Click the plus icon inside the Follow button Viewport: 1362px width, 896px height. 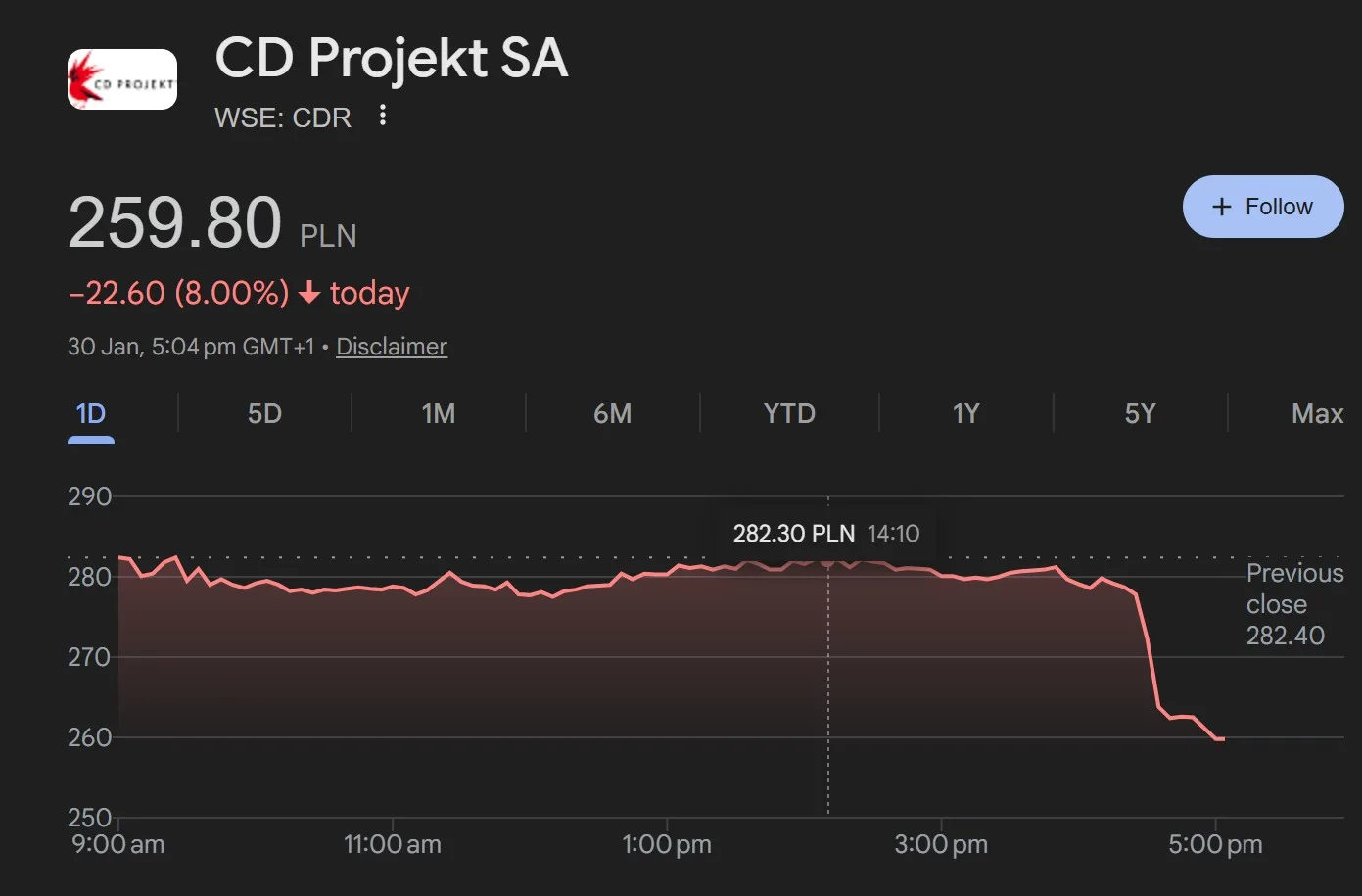coord(1221,207)
